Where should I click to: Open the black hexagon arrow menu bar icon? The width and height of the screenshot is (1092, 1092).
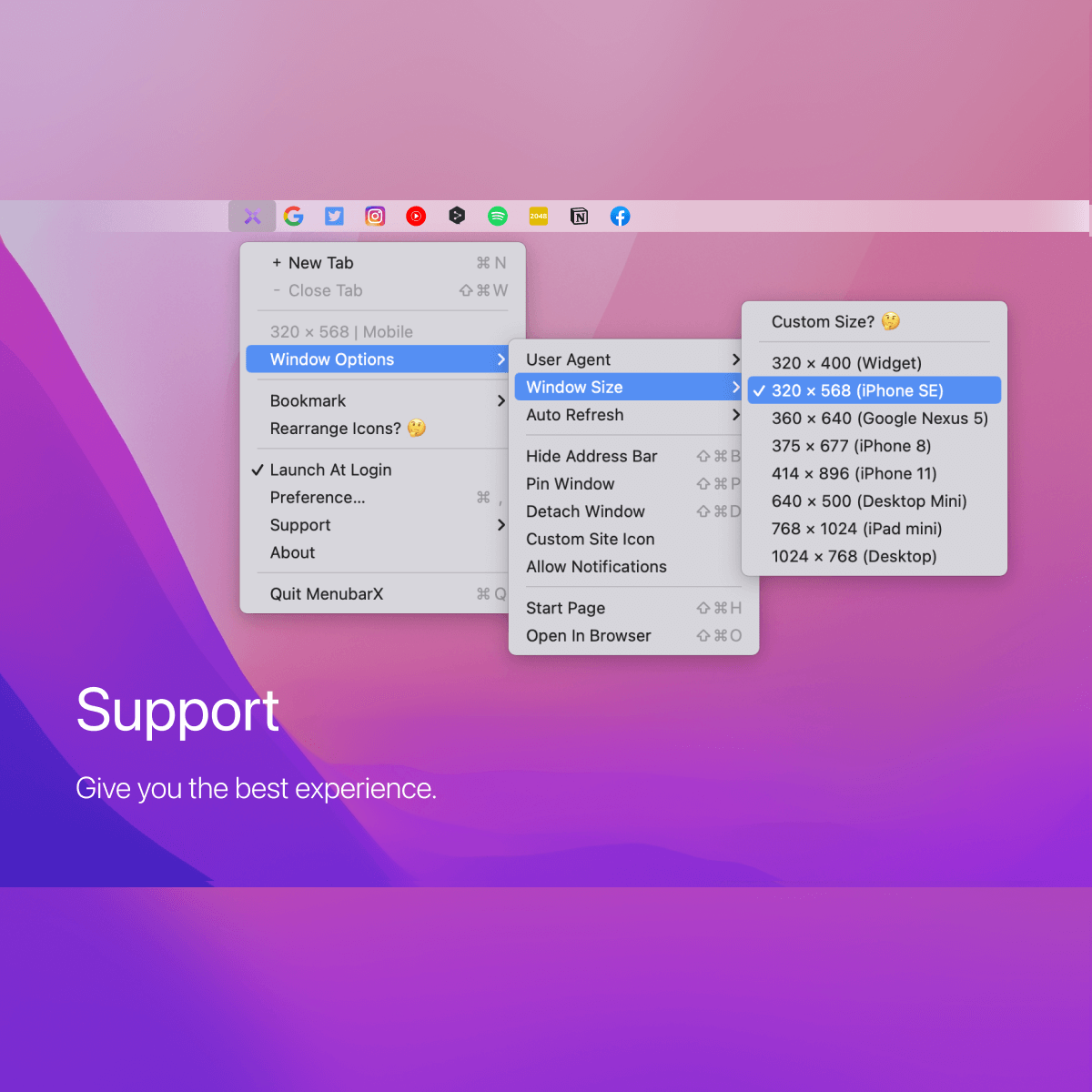point(457,217)
